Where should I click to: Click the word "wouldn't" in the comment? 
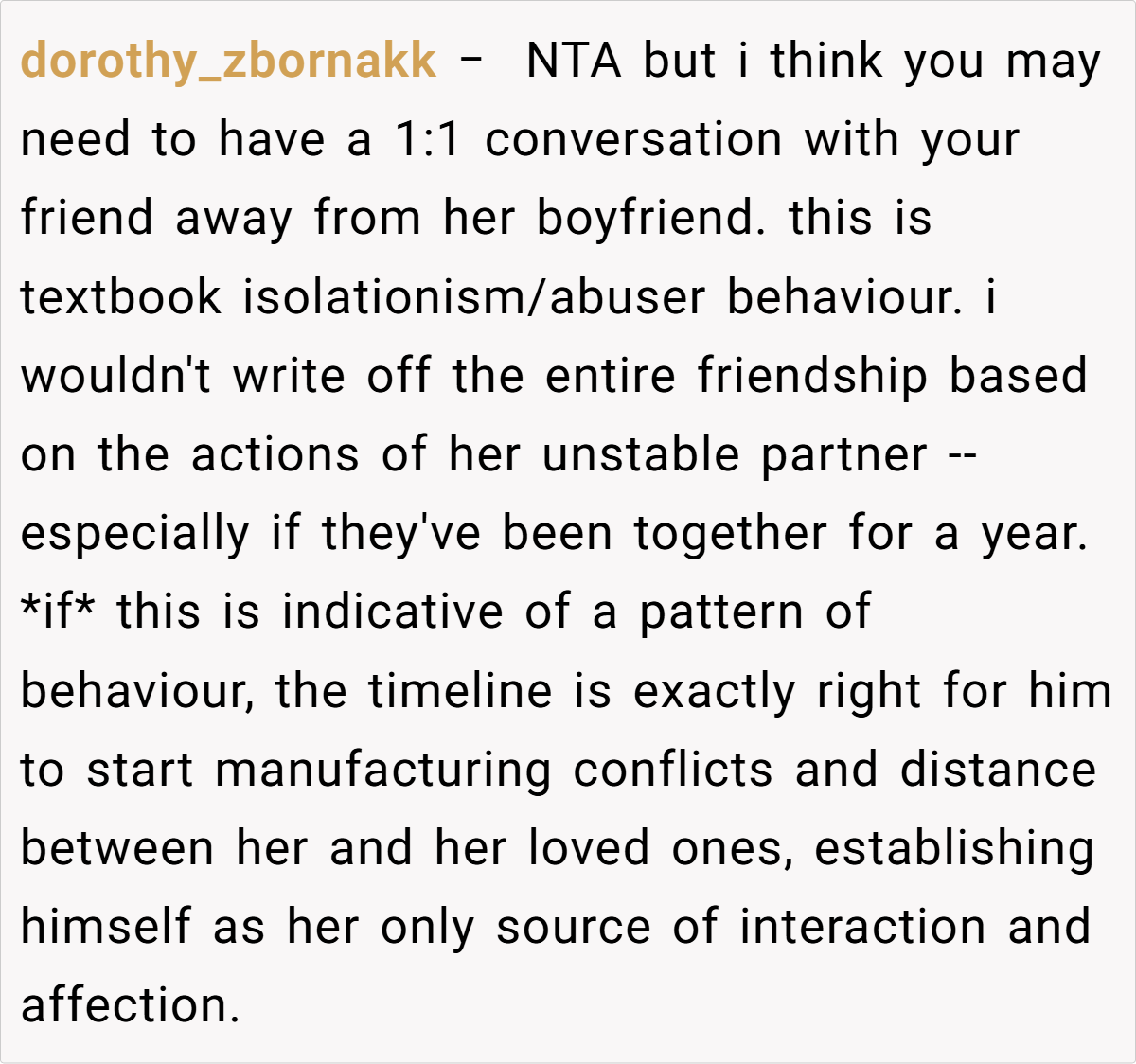[x=115, y=376]
